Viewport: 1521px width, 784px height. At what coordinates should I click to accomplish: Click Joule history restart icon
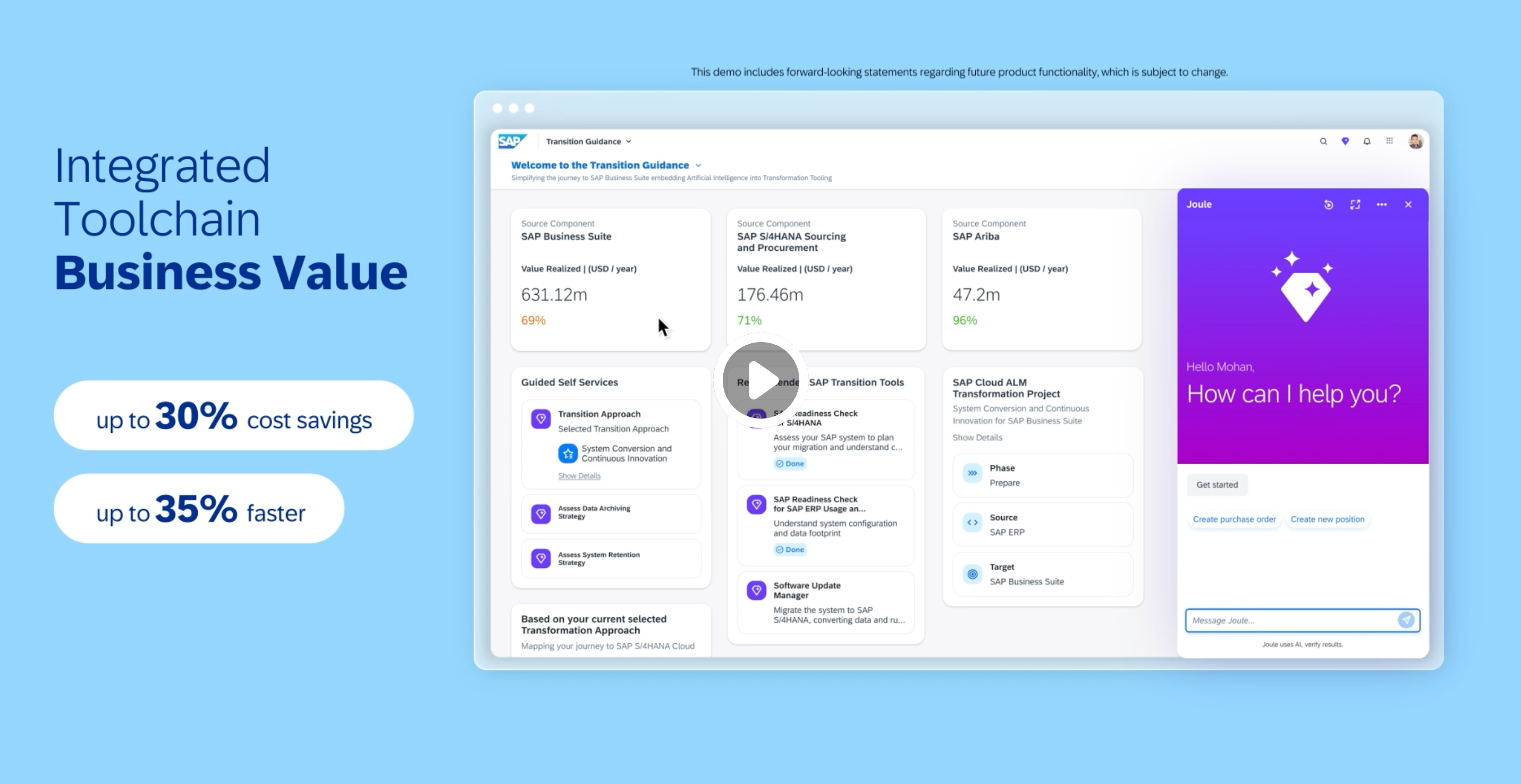click(1329, 204)
